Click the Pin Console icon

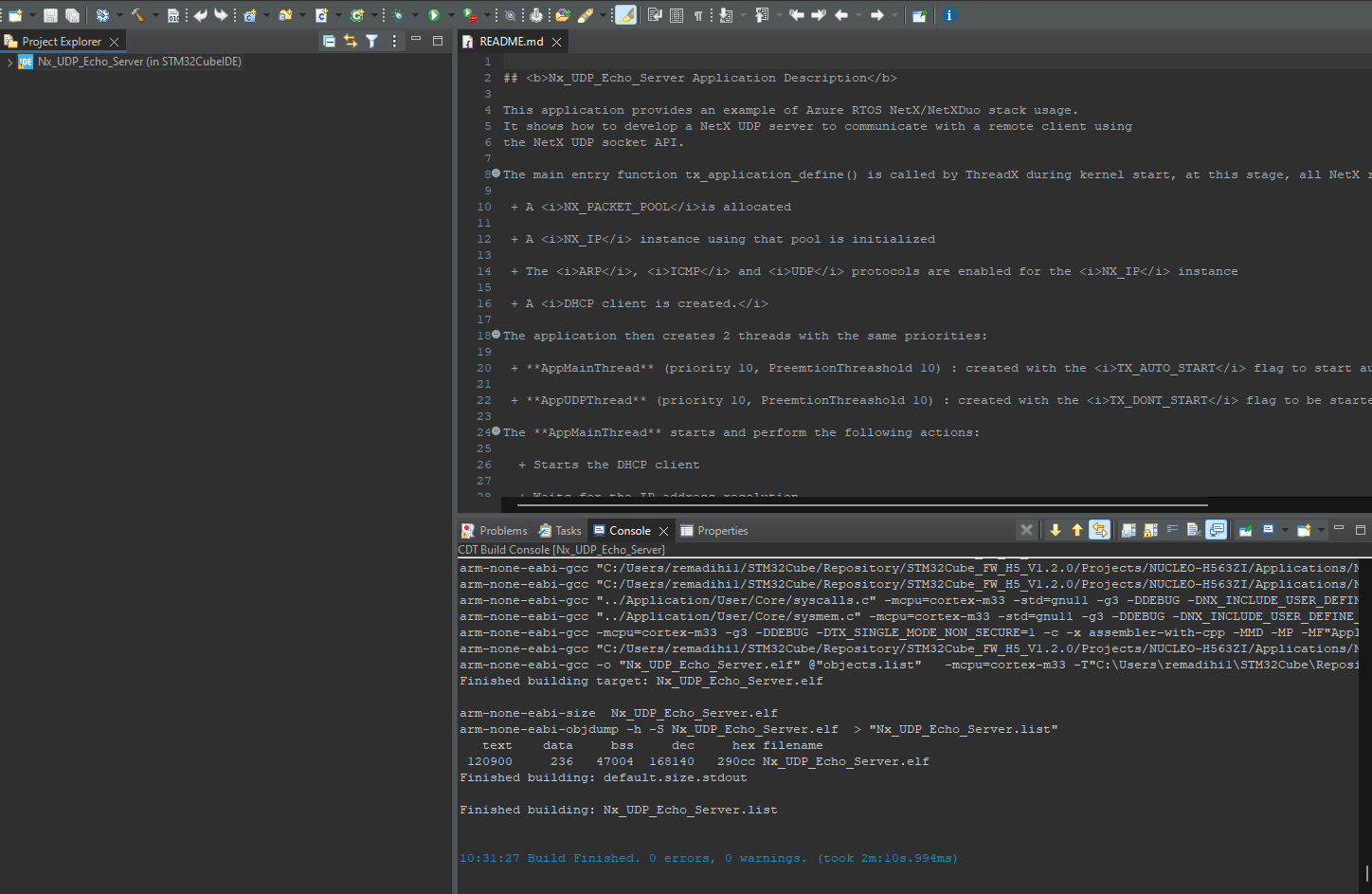1245,530
